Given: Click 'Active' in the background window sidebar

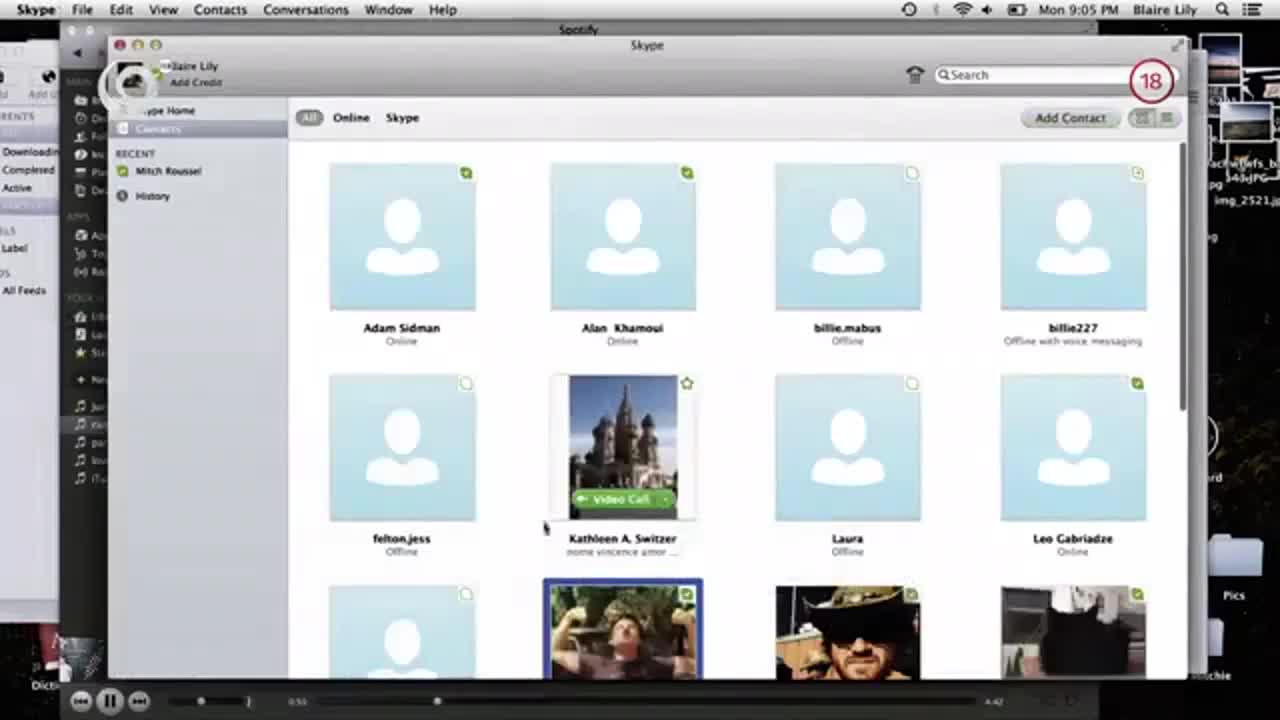Looking at the screenshot, I should (x=17, y=188).
